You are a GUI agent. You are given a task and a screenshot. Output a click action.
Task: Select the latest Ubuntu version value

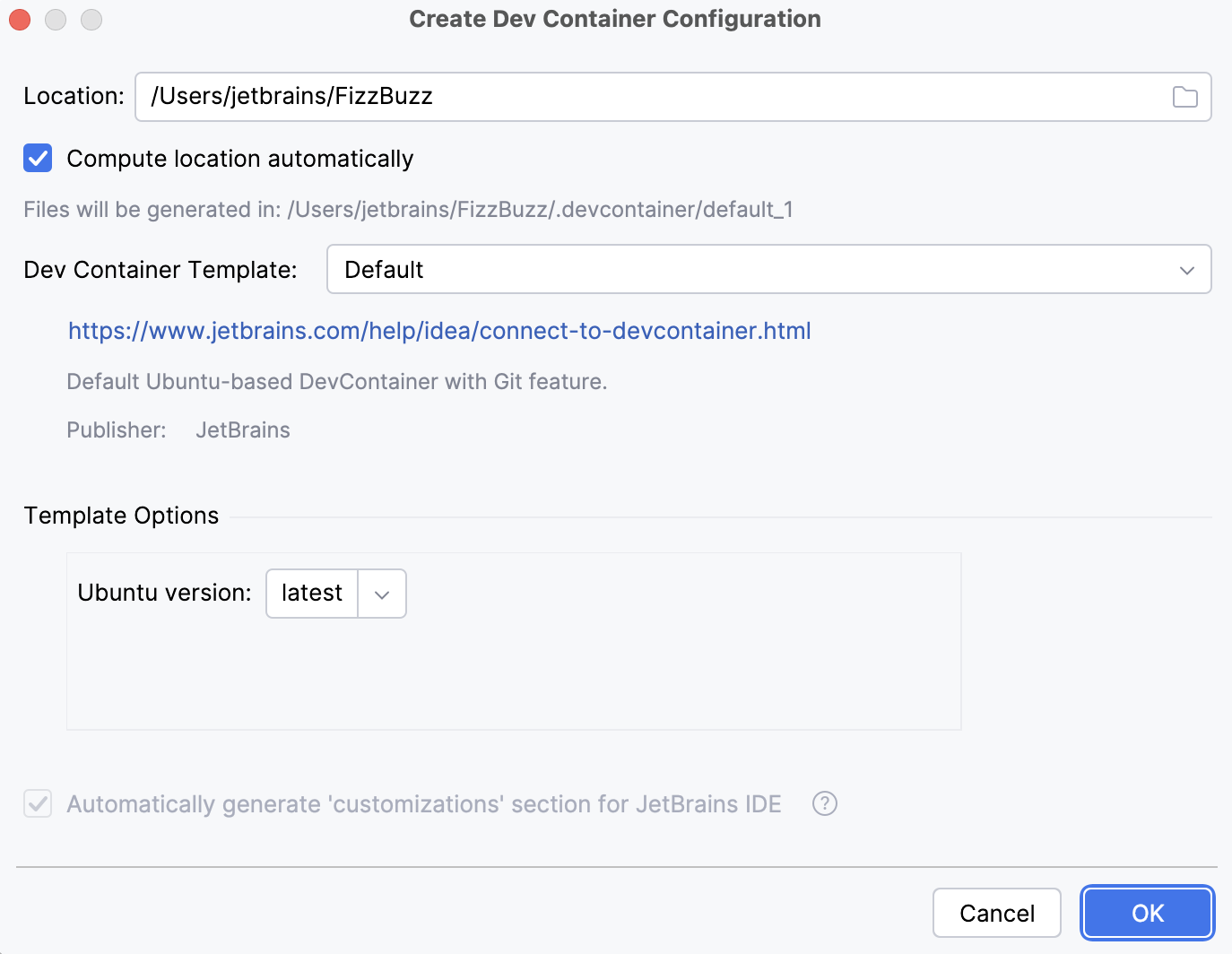pyautogui.click(x=311, y=593)
